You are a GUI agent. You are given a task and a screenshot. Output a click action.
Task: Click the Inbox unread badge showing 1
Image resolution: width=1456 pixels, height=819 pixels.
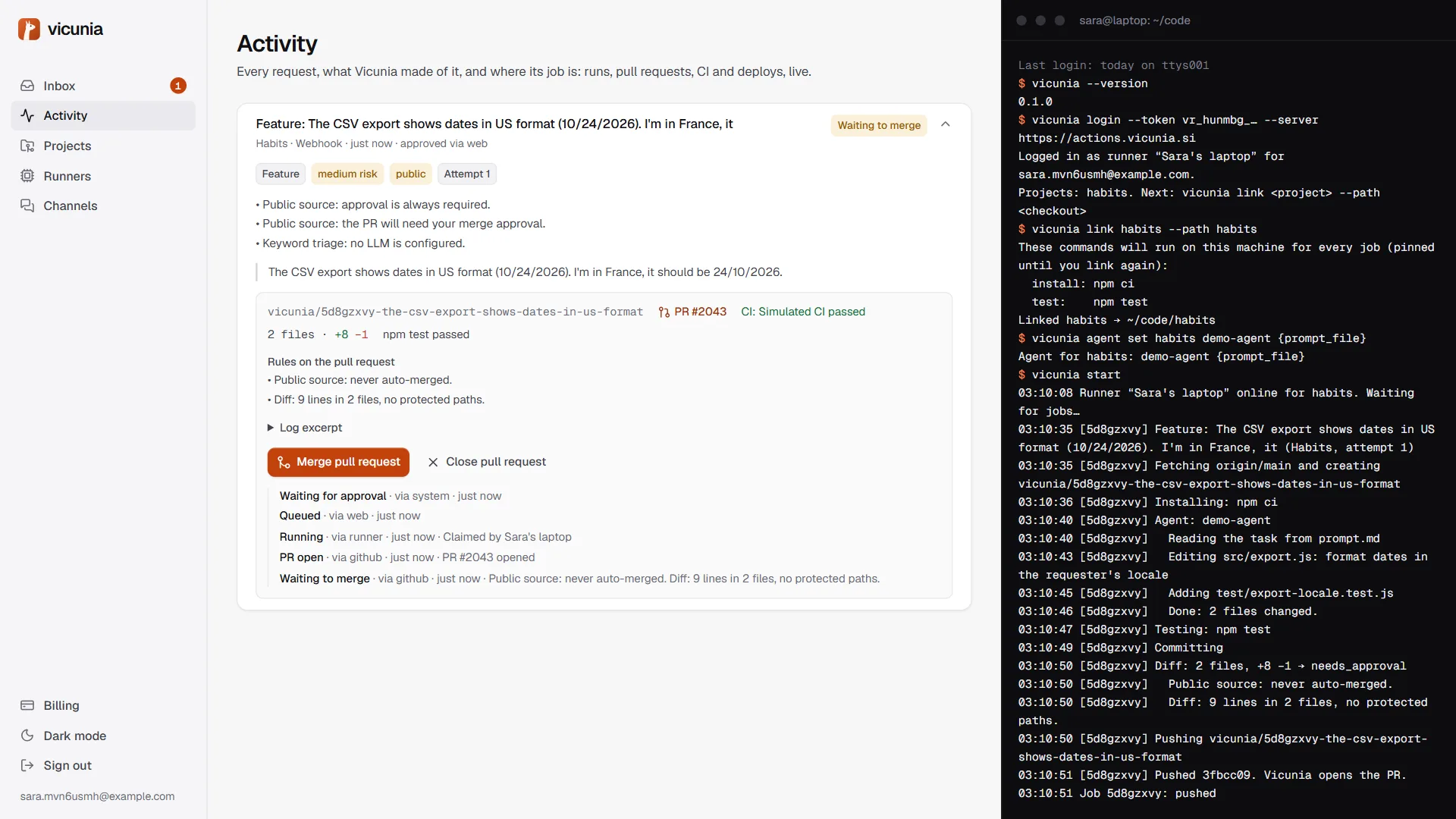(178, 86)
